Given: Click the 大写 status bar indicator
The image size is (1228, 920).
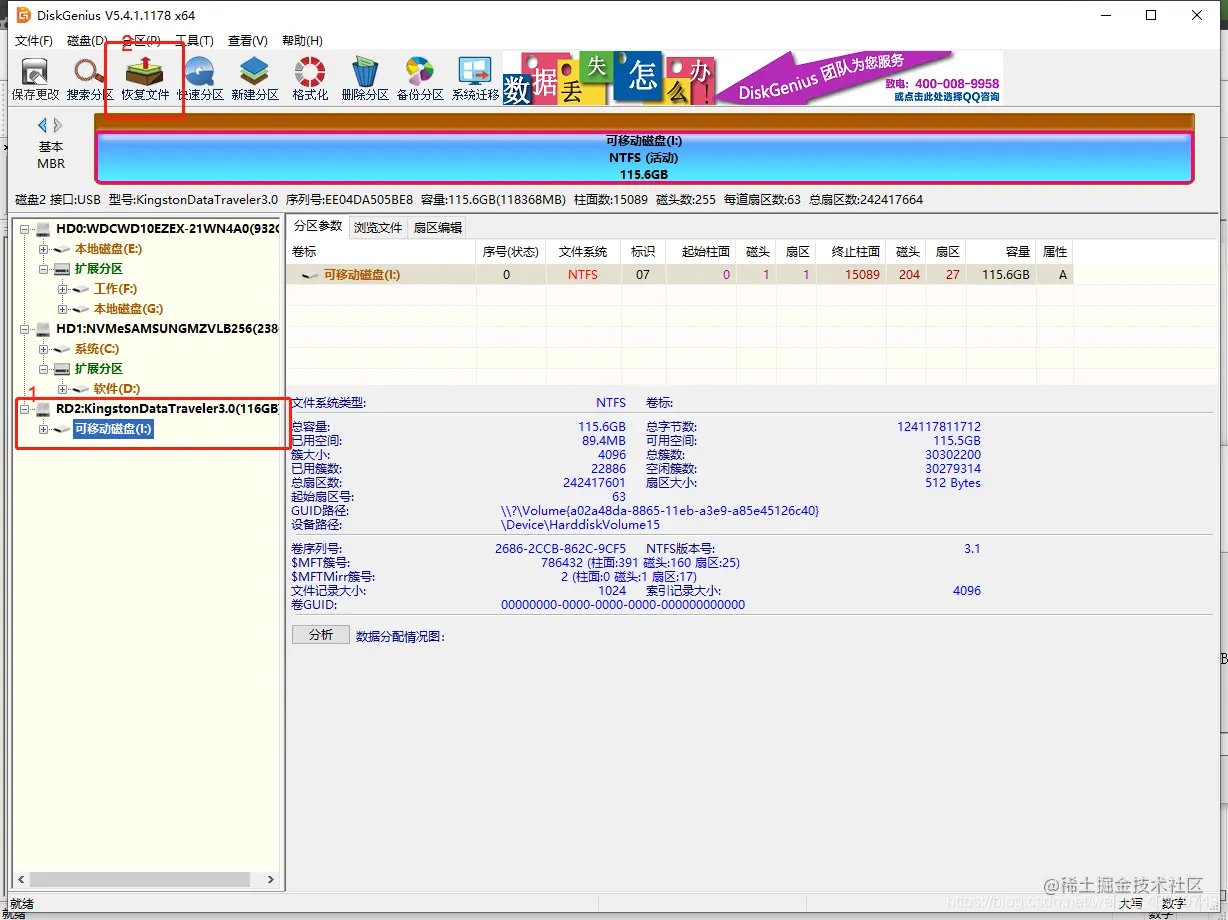Looking at the screenshot, I should point(1130,904).
